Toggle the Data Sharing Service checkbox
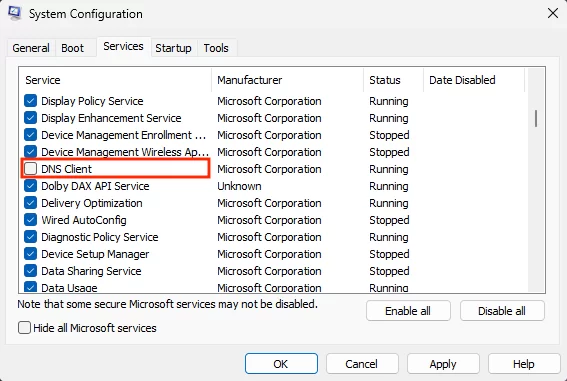Image resolution: width=567 pixels, height=381 pixels. click(x=30, y=271)
